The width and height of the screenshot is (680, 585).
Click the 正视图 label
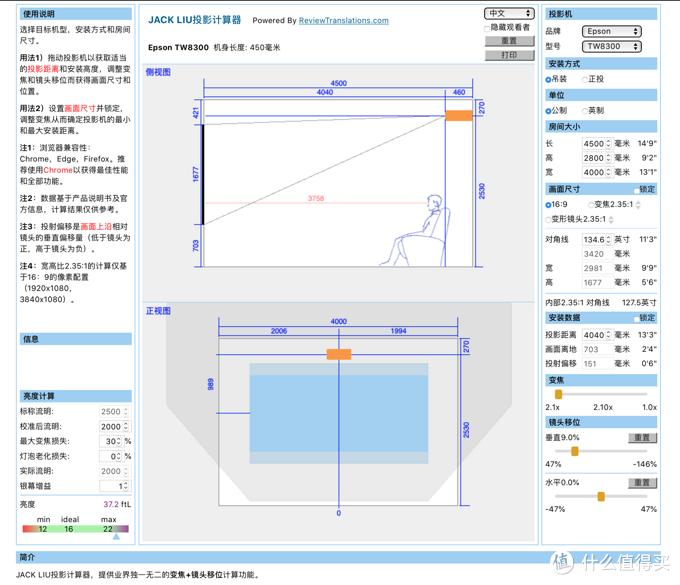click(158, 311)
